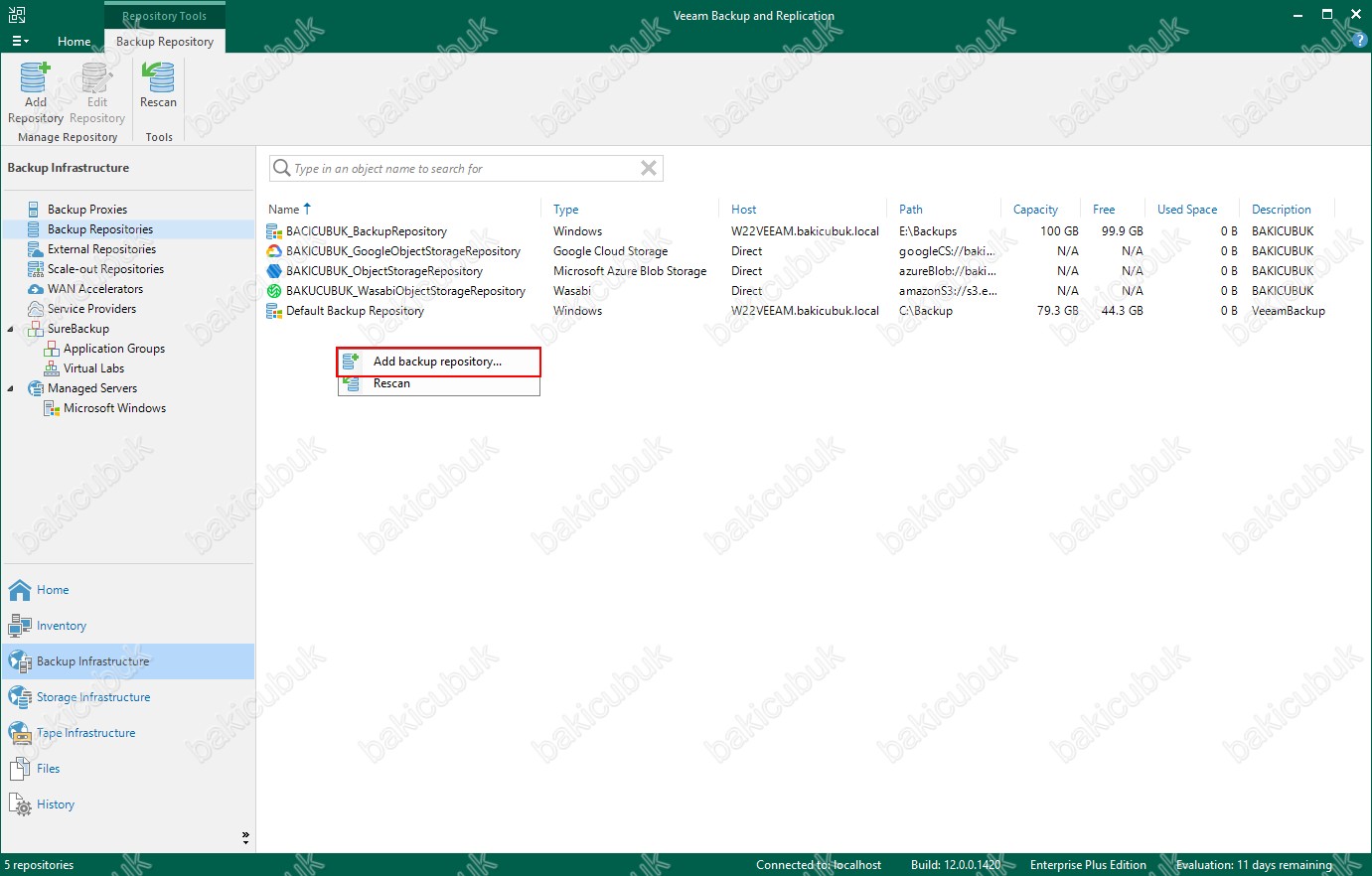Click the Wasabi repository row icon
1372x876 pixels.
[274, 291]
